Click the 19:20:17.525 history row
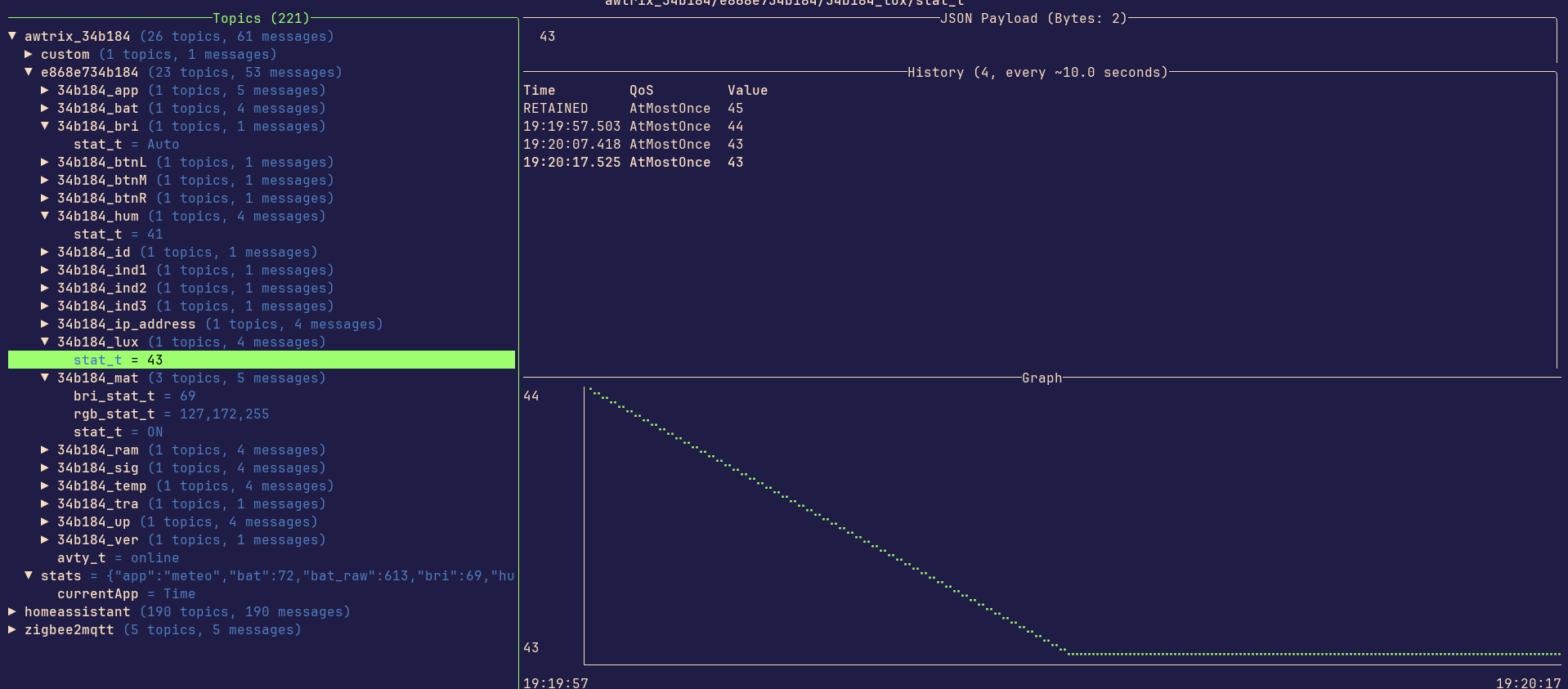Screen dimensions: 1568x689 point(634,162)
